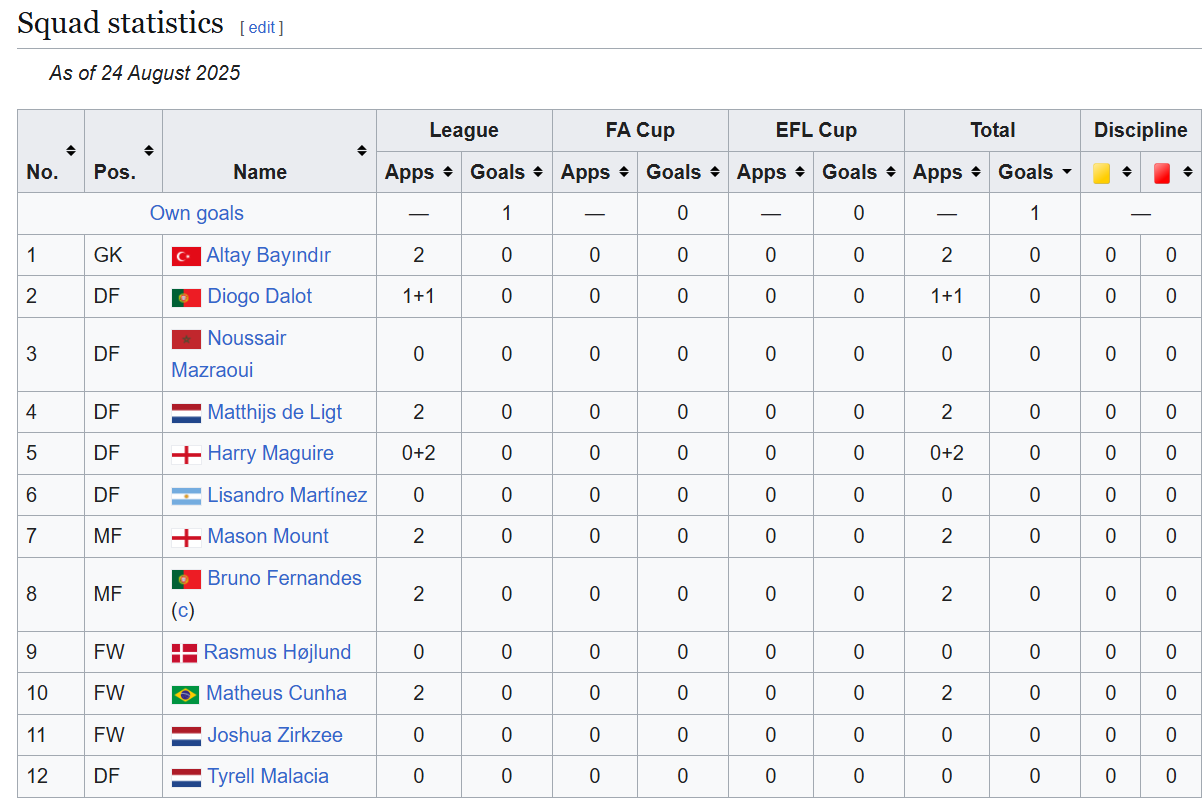Open Joshua Zirkzee's player page
Viewport: 1203px width, 798px height.
tap(274, 735)
